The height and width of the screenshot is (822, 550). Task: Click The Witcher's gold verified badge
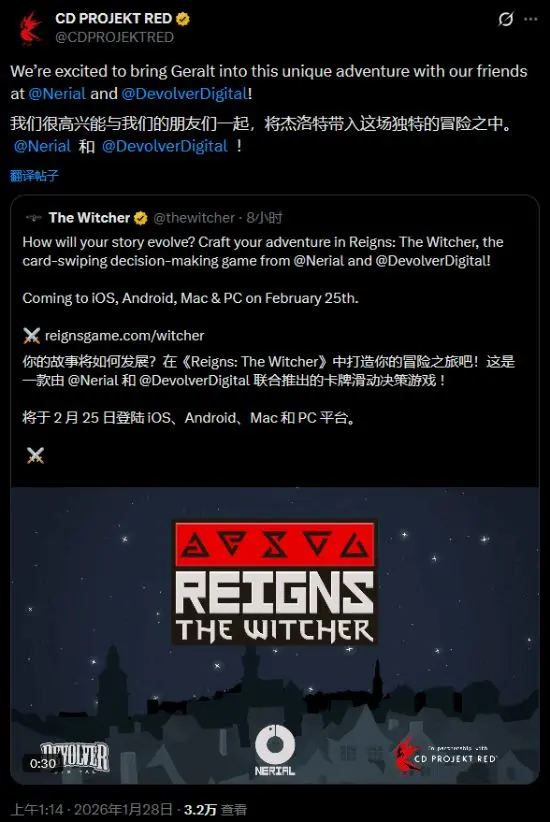[x=141, y=218]
